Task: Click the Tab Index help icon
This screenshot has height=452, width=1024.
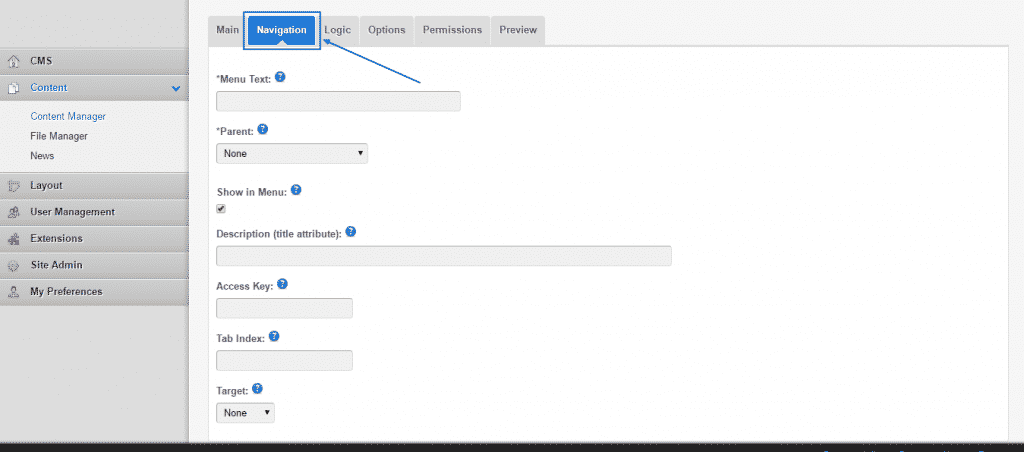Action: [274, 336]
